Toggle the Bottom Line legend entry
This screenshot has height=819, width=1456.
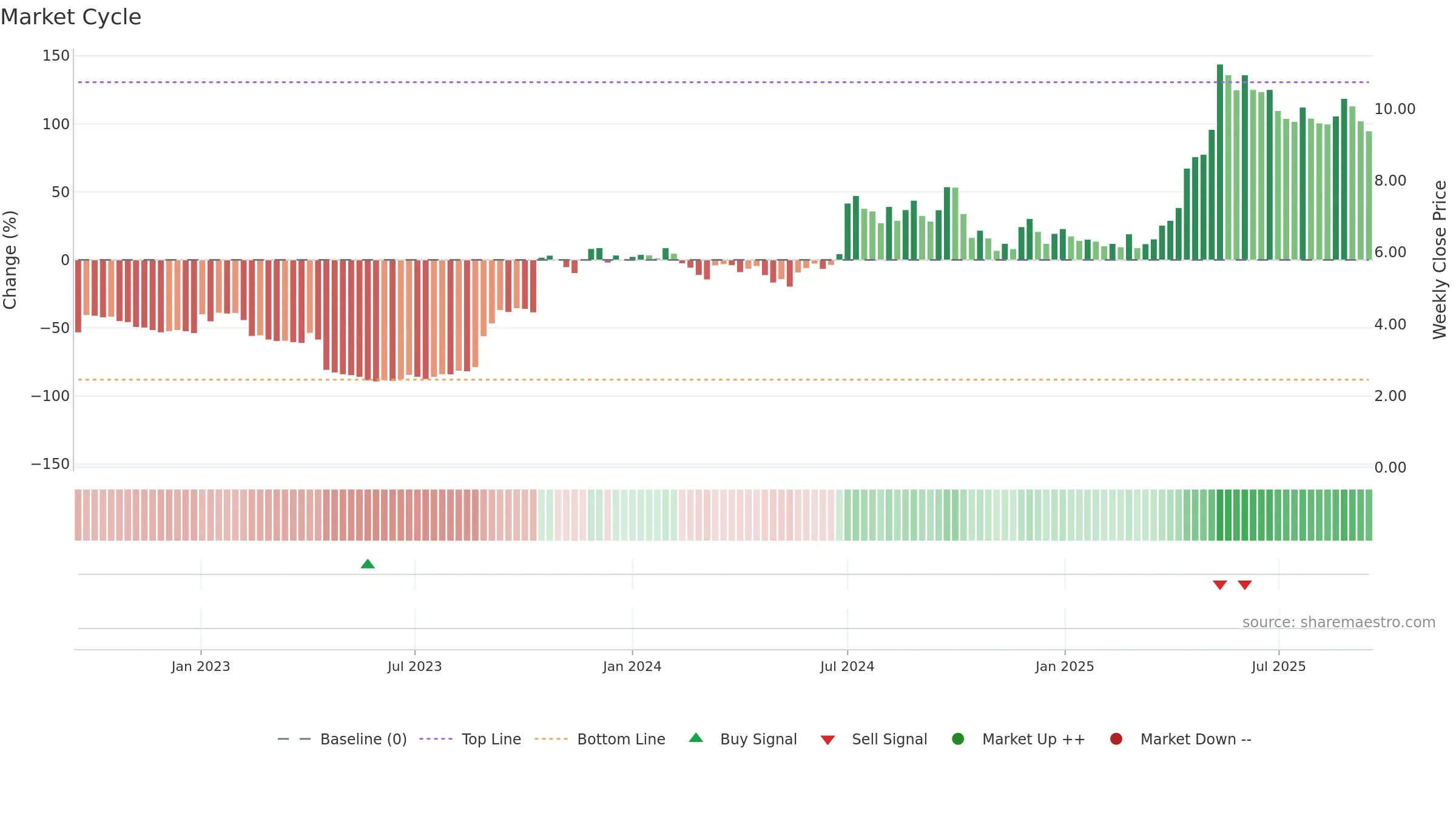[600, 739]
